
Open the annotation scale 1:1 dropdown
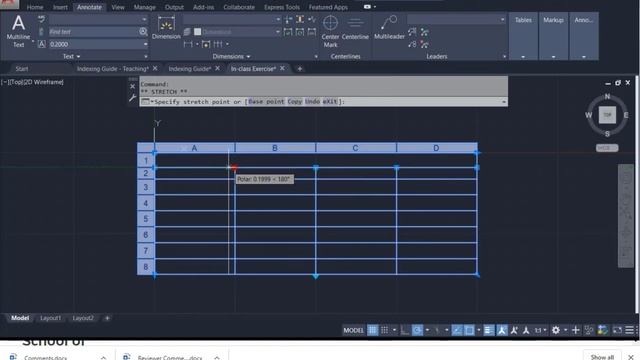pos(541,330)
